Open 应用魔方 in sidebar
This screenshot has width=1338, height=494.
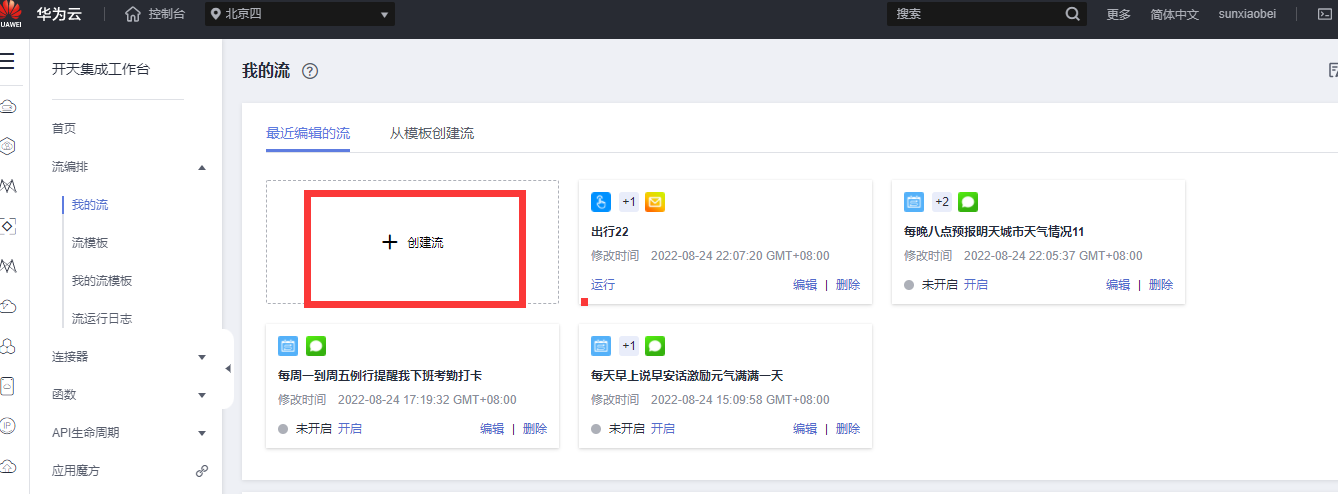click(76, 471)
